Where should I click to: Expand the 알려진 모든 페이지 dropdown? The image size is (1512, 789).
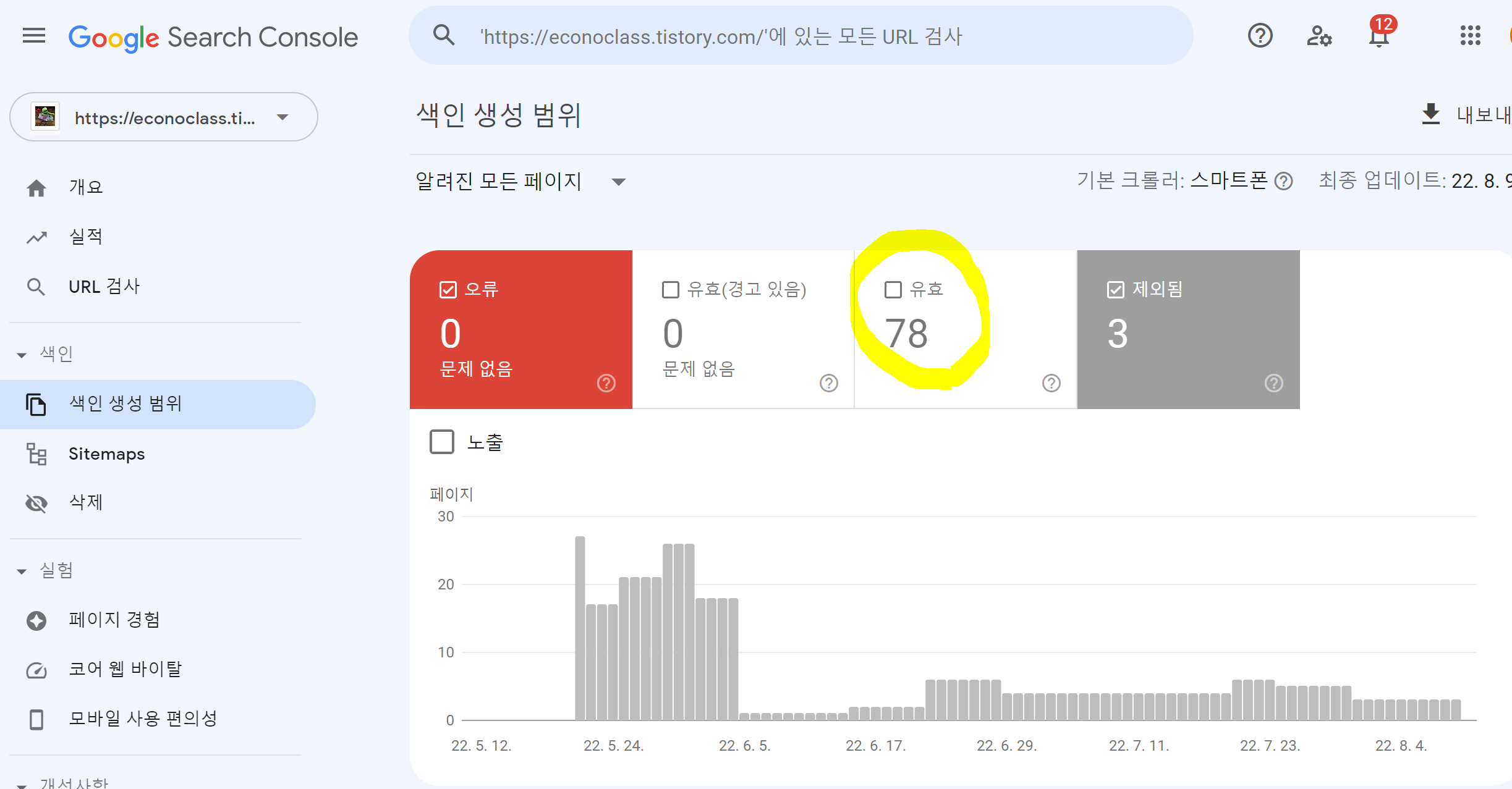point(618,182)
